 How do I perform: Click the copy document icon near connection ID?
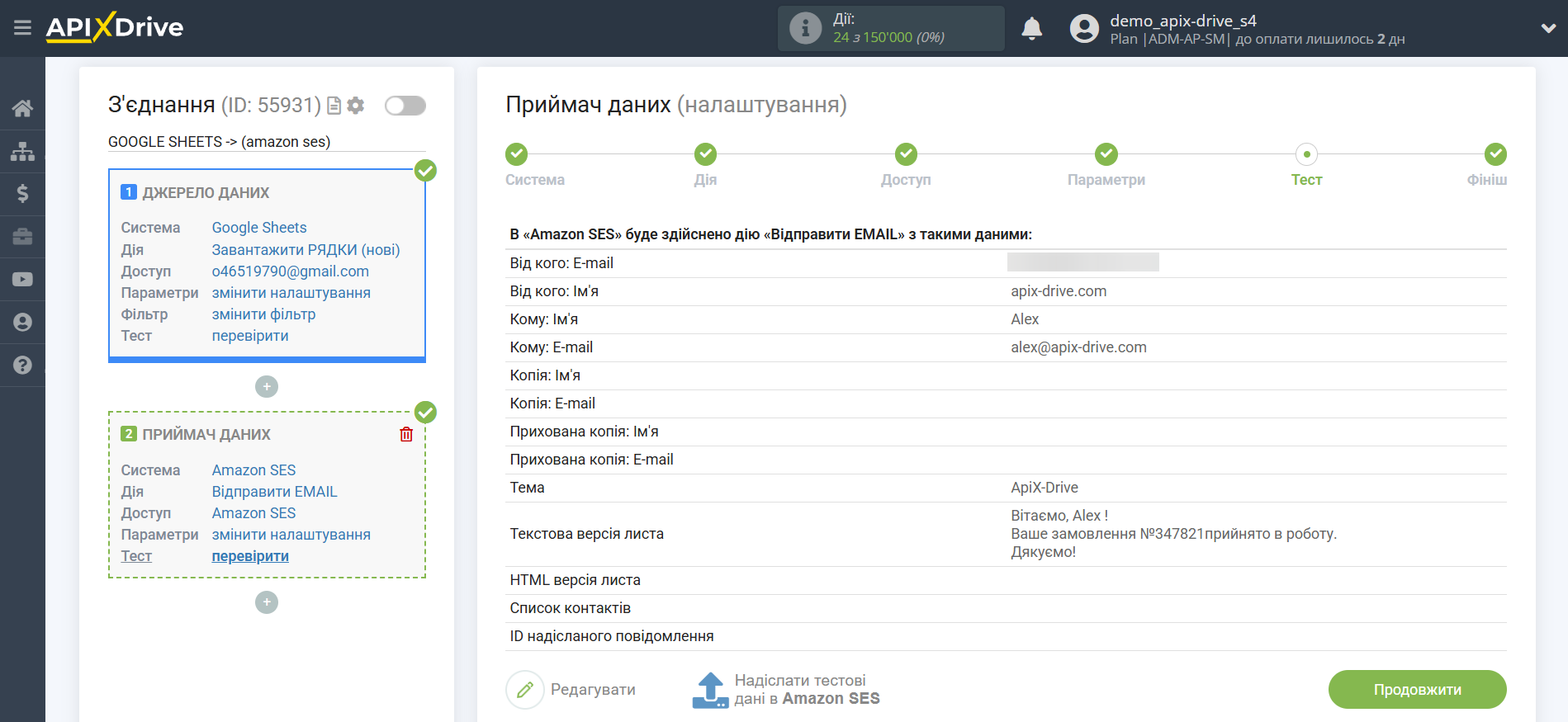point(334,106)
